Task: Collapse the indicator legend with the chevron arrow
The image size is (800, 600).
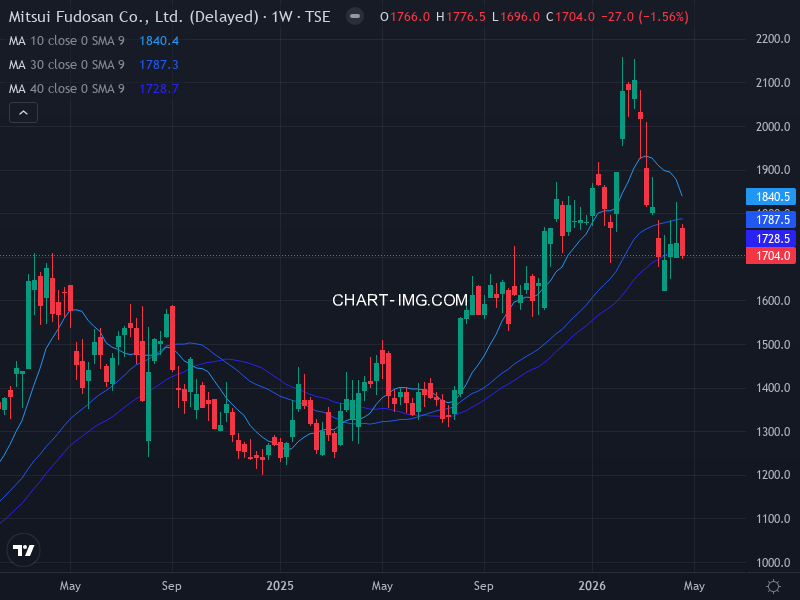Action: coord(22,112)
